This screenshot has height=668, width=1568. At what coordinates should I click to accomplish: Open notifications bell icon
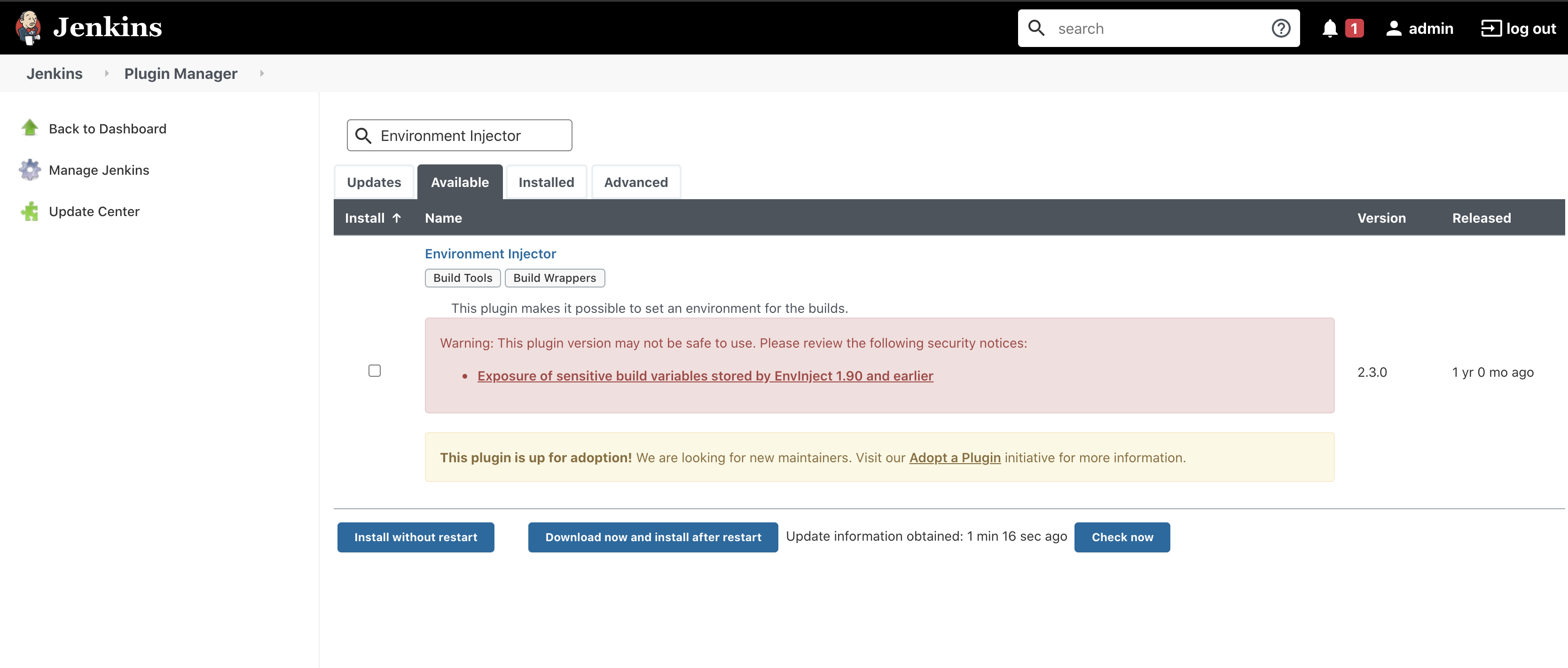[x=1329, y=29]
